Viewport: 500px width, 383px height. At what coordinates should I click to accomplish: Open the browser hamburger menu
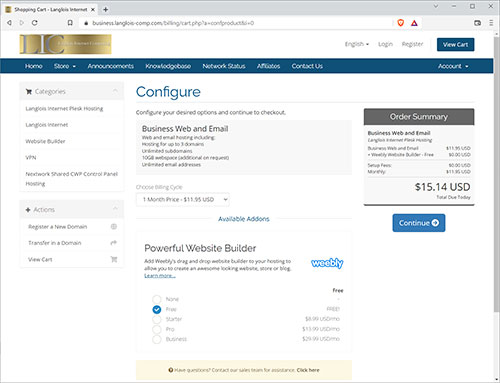[491, 23]
